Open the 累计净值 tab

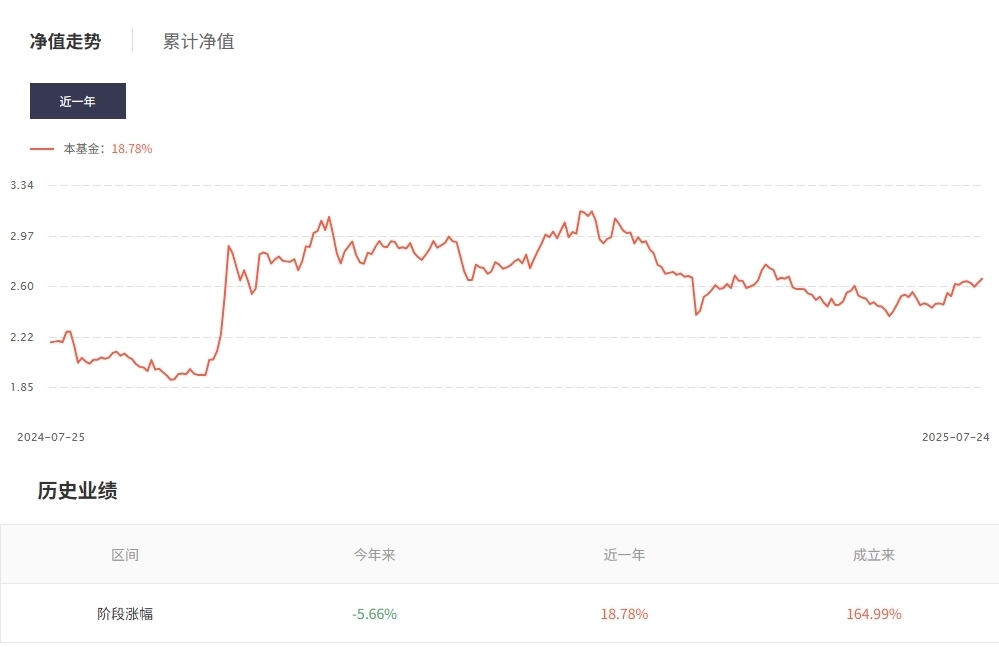pos(199,42)
